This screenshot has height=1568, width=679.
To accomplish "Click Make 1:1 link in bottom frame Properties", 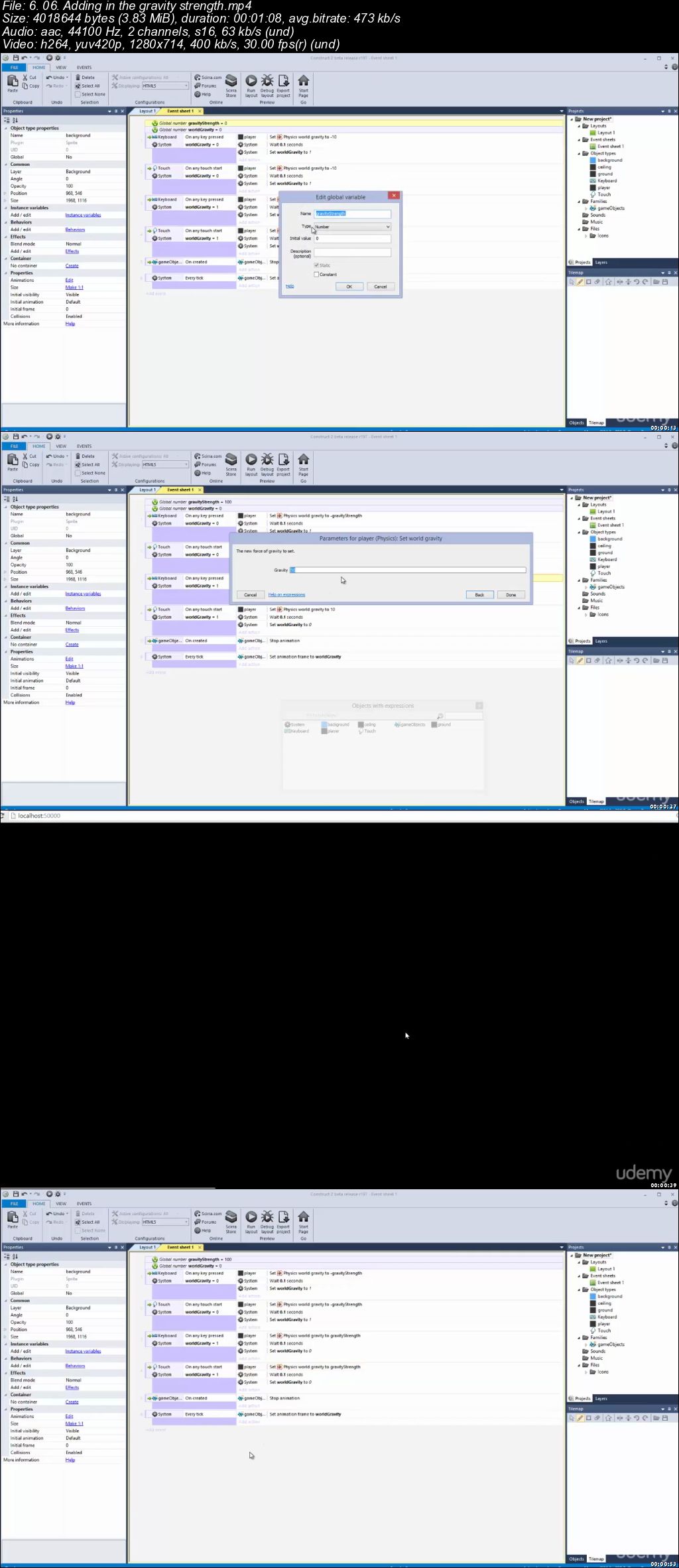I will pos(74,1423).
